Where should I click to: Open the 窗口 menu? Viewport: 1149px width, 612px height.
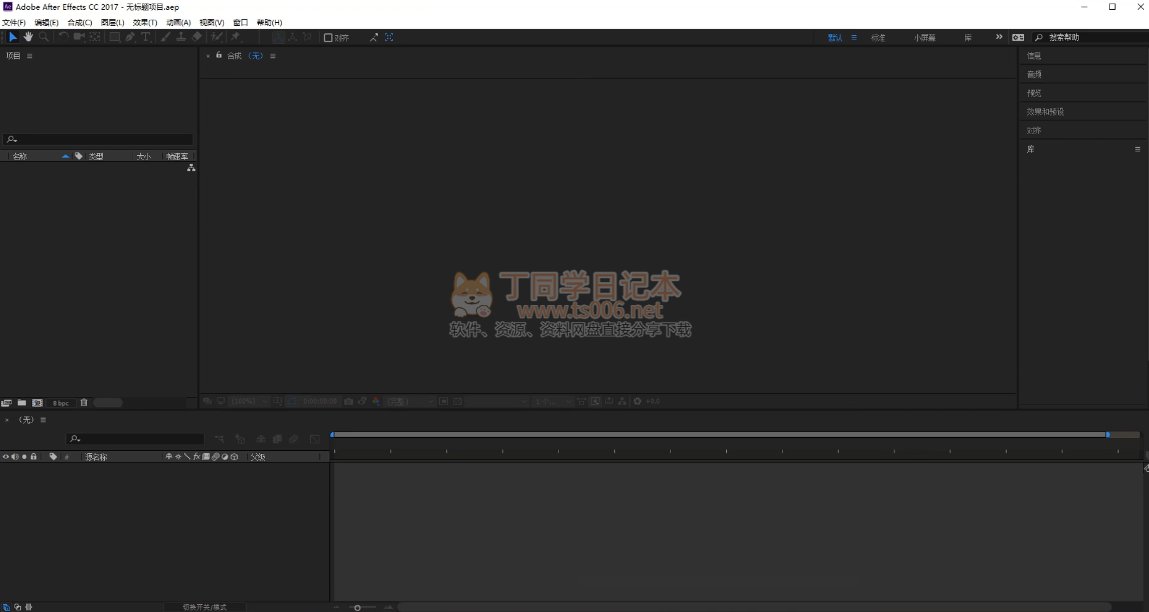(x=240, y=23)
